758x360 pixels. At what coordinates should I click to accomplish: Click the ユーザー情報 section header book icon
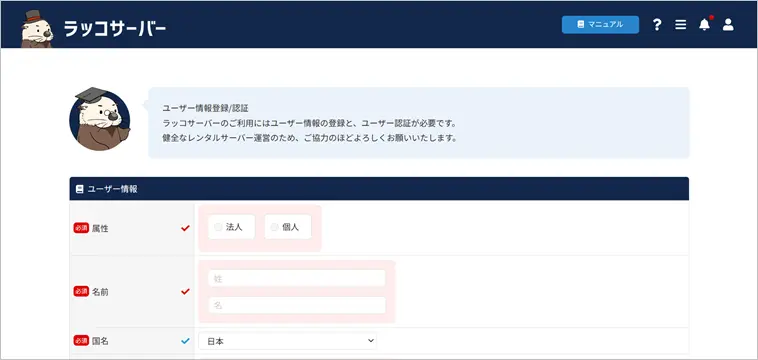click(80, 189)
